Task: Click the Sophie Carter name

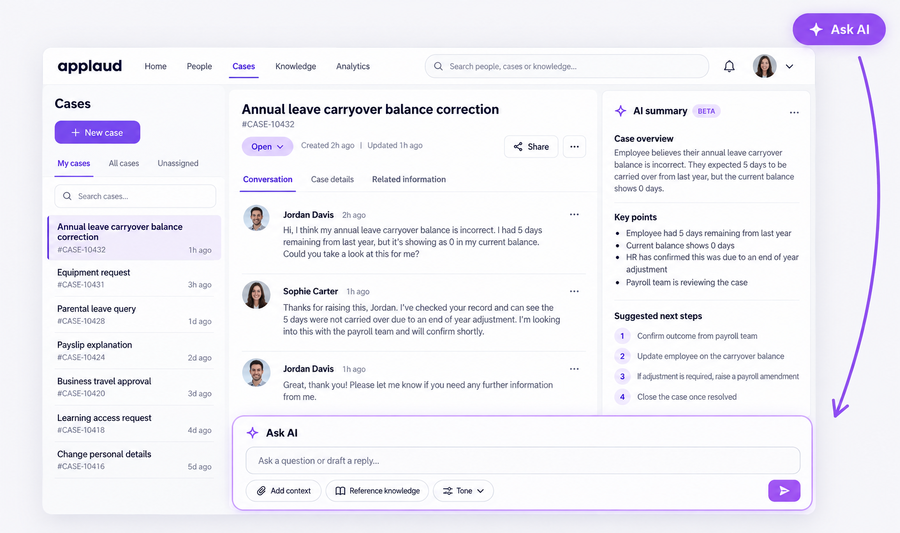Action: [311, 291]
